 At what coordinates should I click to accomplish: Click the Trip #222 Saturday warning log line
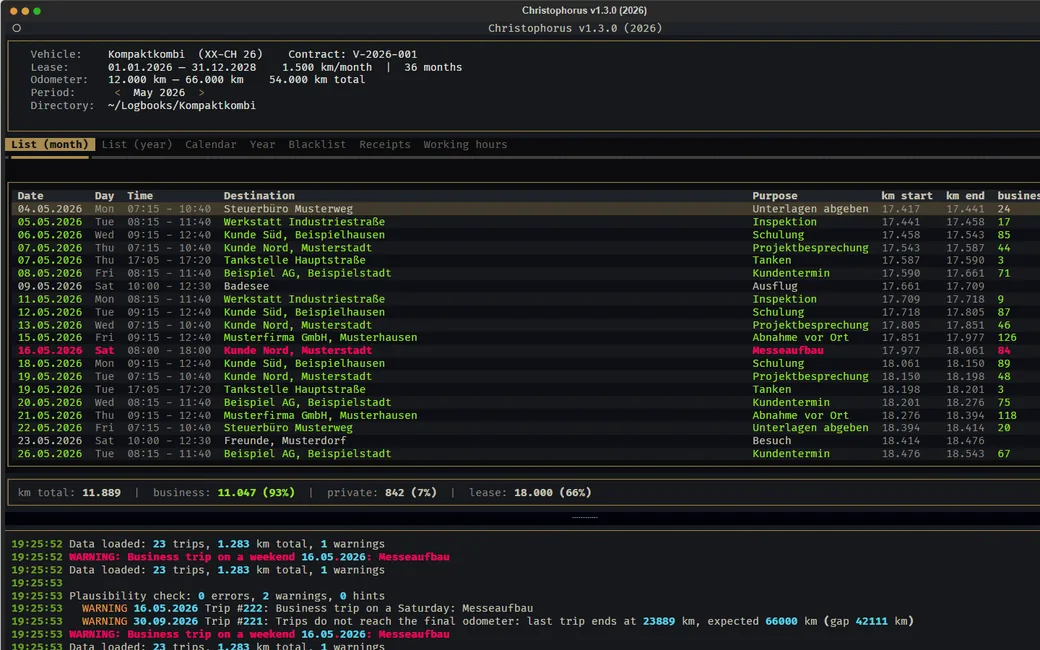click(307, 608)
